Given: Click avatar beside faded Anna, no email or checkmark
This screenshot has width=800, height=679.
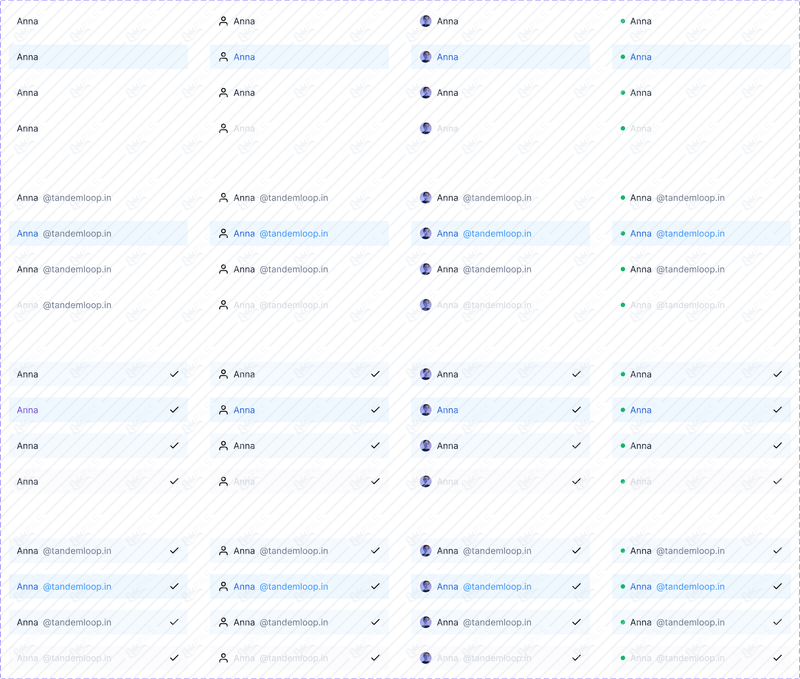Looking at the screenshot, I should 426,129.
